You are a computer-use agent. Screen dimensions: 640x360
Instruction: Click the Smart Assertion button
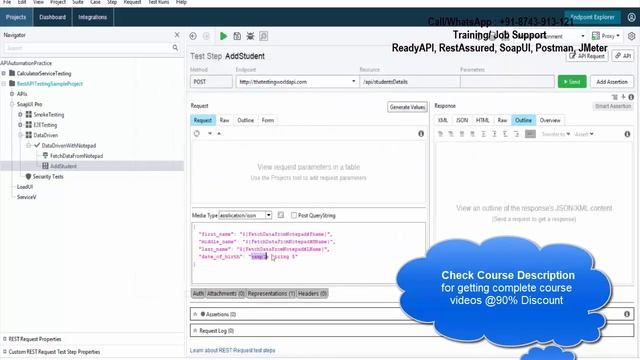click(613, 106)
